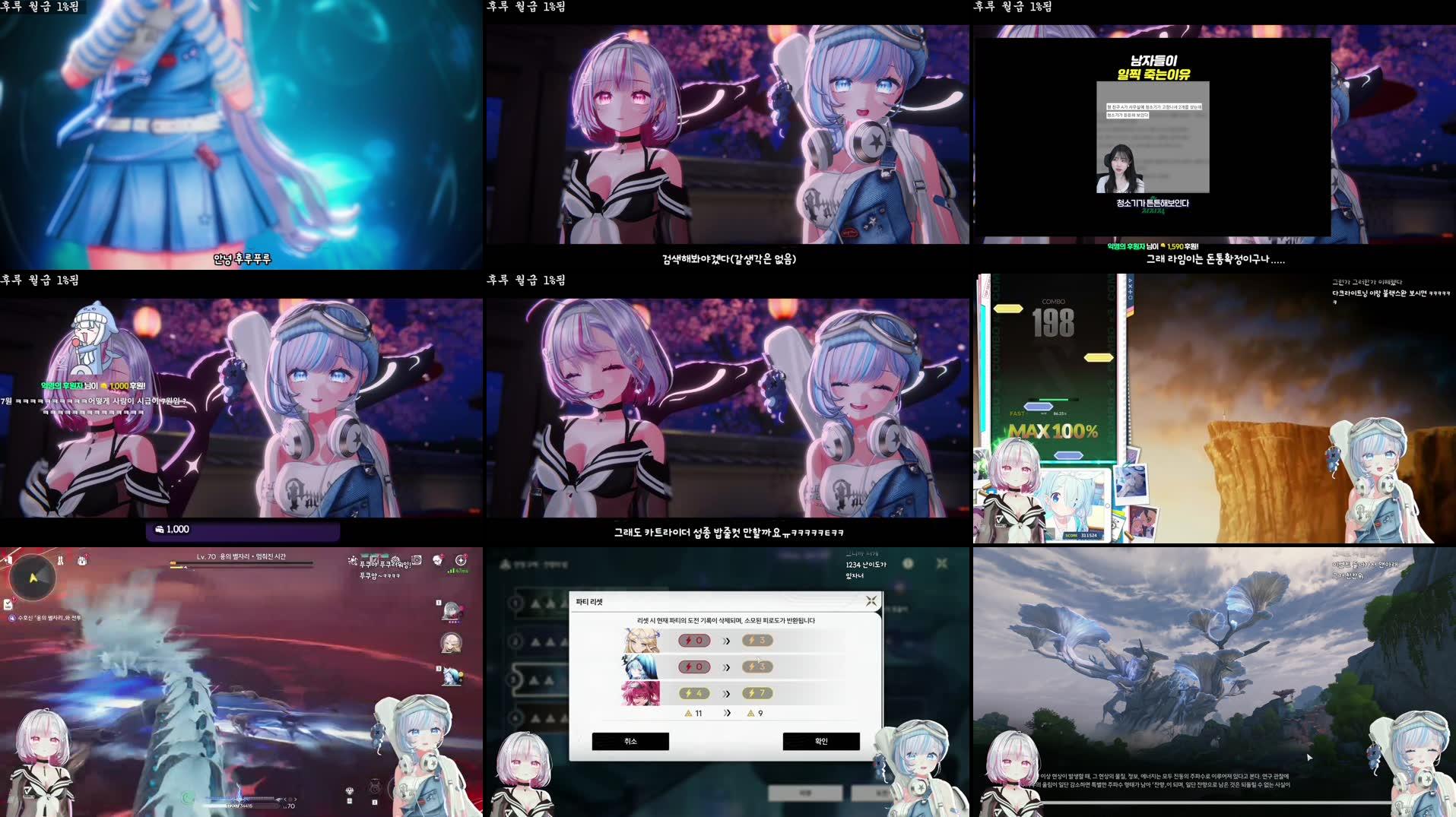Click the 안녕 후루푸루 subtitle

(x=242, y=259)
